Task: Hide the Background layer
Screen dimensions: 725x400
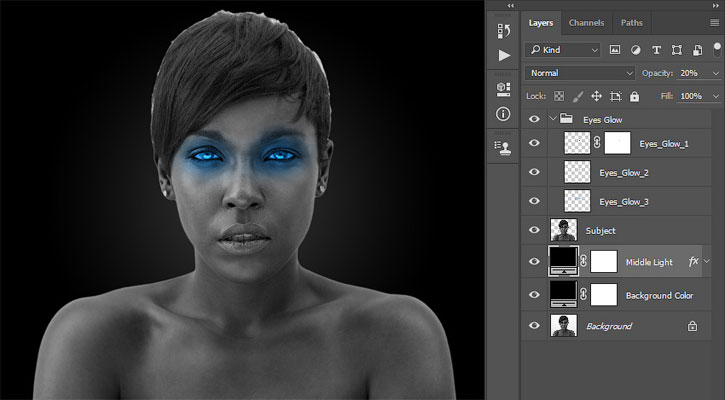Action: pyautogui.click(x=535, y=326)
